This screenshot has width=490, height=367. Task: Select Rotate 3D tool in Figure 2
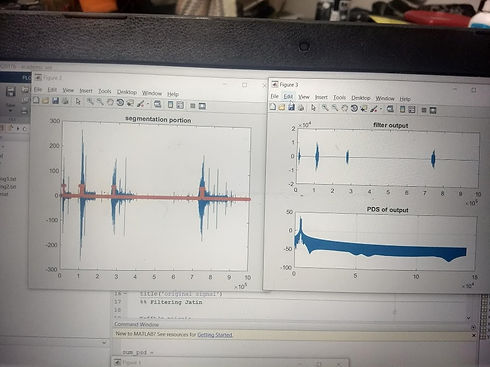click(x=120, y=103)
